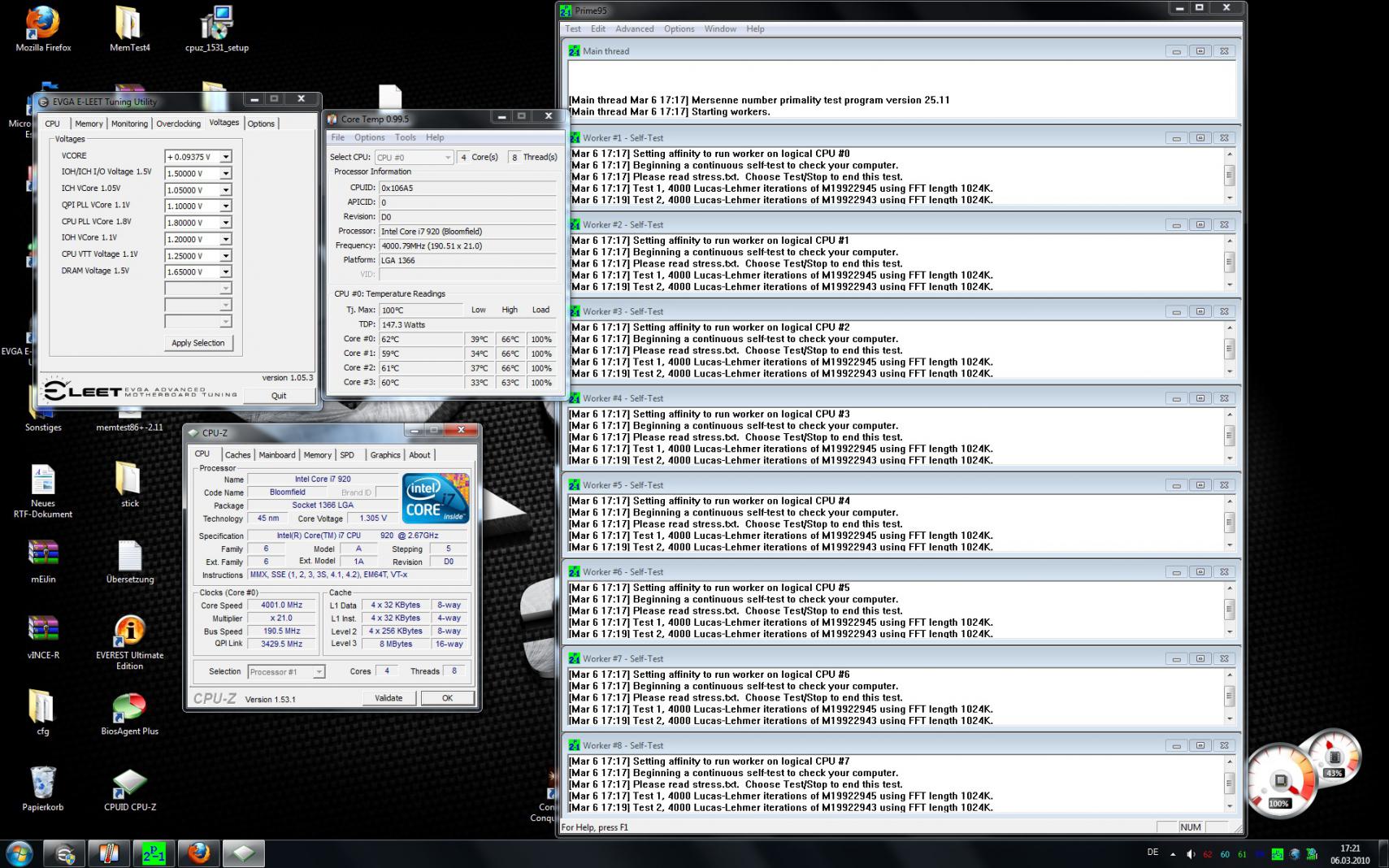This screenshot has width=1389, height=868.
Task: Click the DE language indicator
Action: pyautogui.click(x=1152, y=853)
